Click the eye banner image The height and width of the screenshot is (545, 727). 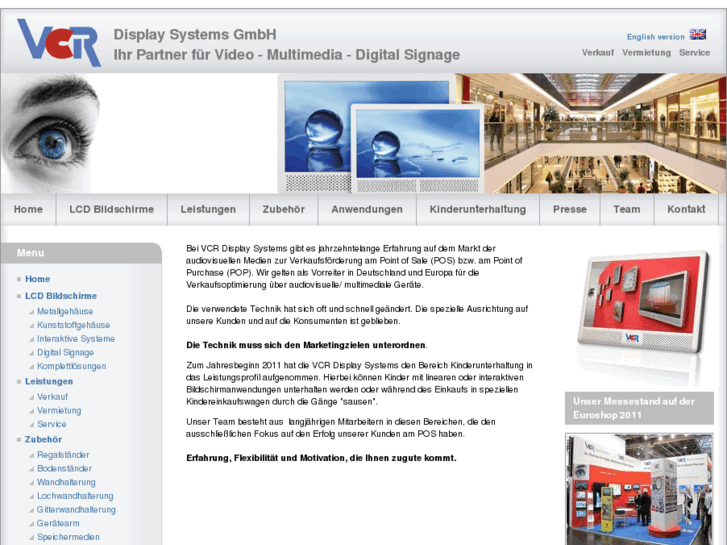51,133
